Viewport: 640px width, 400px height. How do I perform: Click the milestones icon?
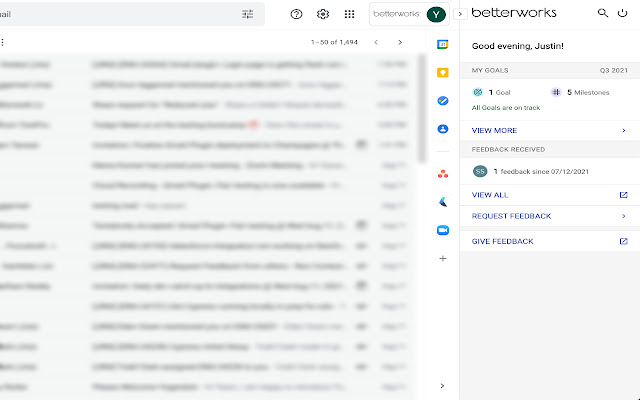[x=556, y=92]
